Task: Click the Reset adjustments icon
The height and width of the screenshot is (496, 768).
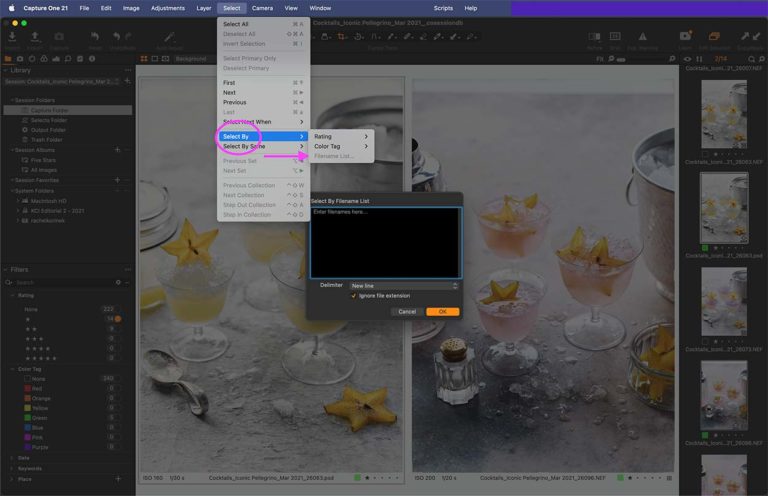Action: pos(95,37)
